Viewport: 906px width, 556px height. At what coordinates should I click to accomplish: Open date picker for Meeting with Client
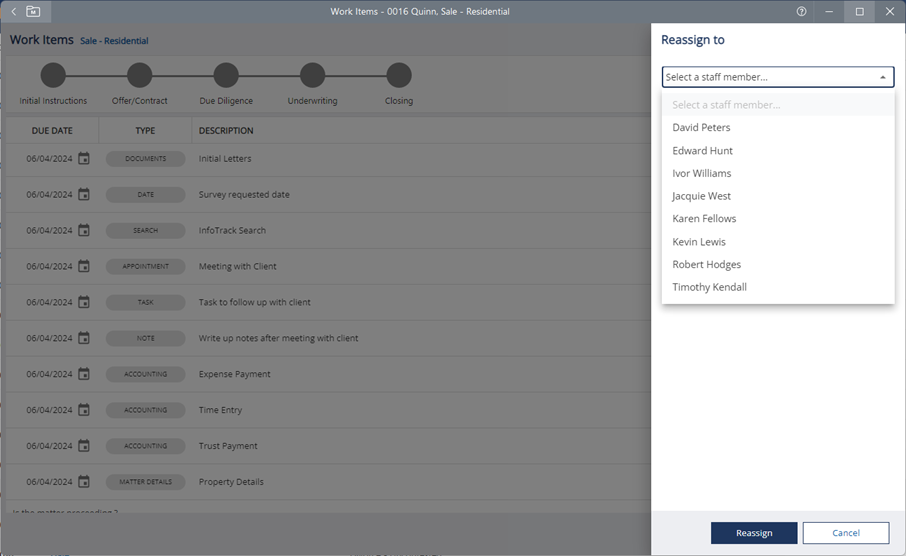point(84,267)
